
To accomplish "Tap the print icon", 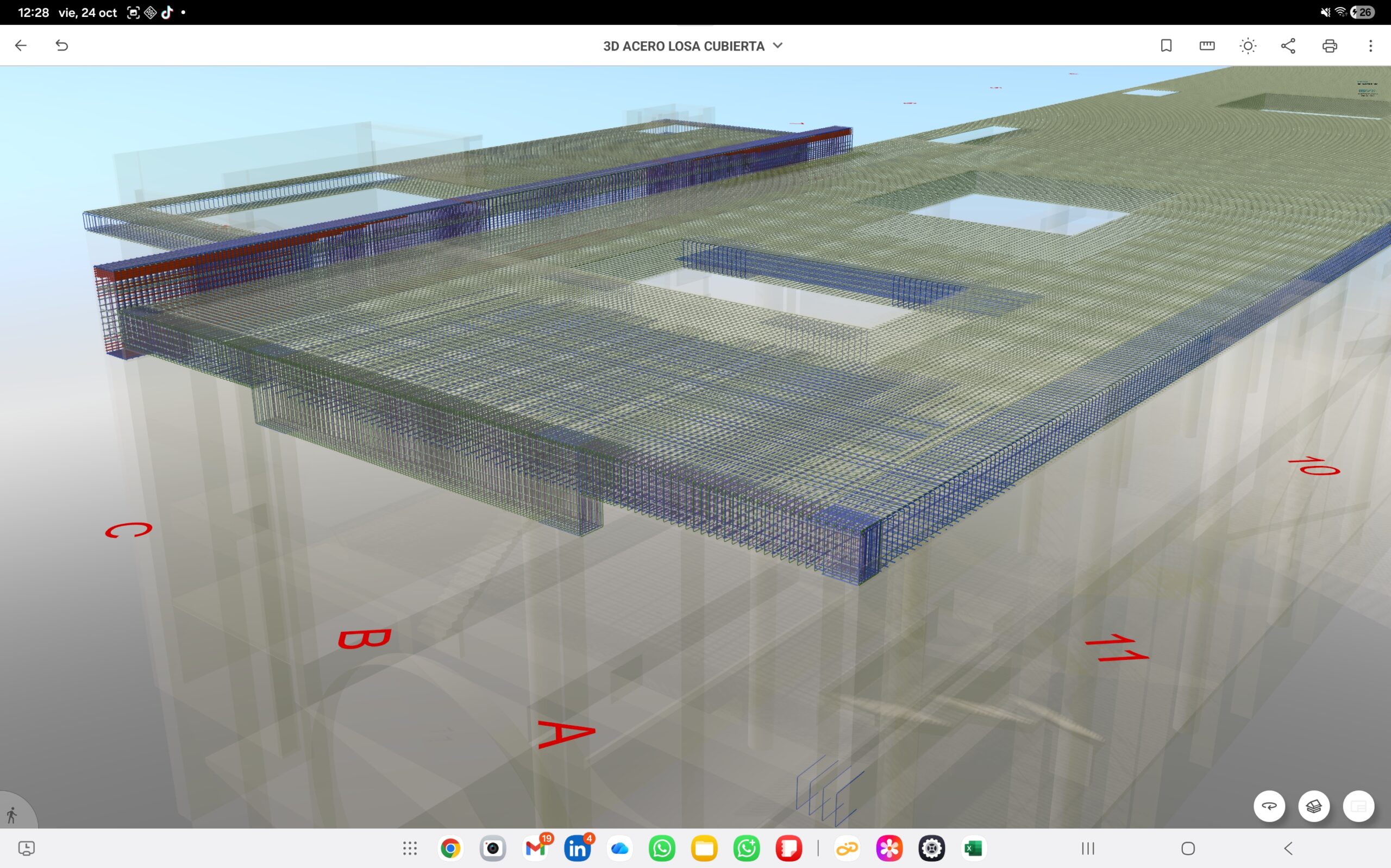I will 1330,46.
